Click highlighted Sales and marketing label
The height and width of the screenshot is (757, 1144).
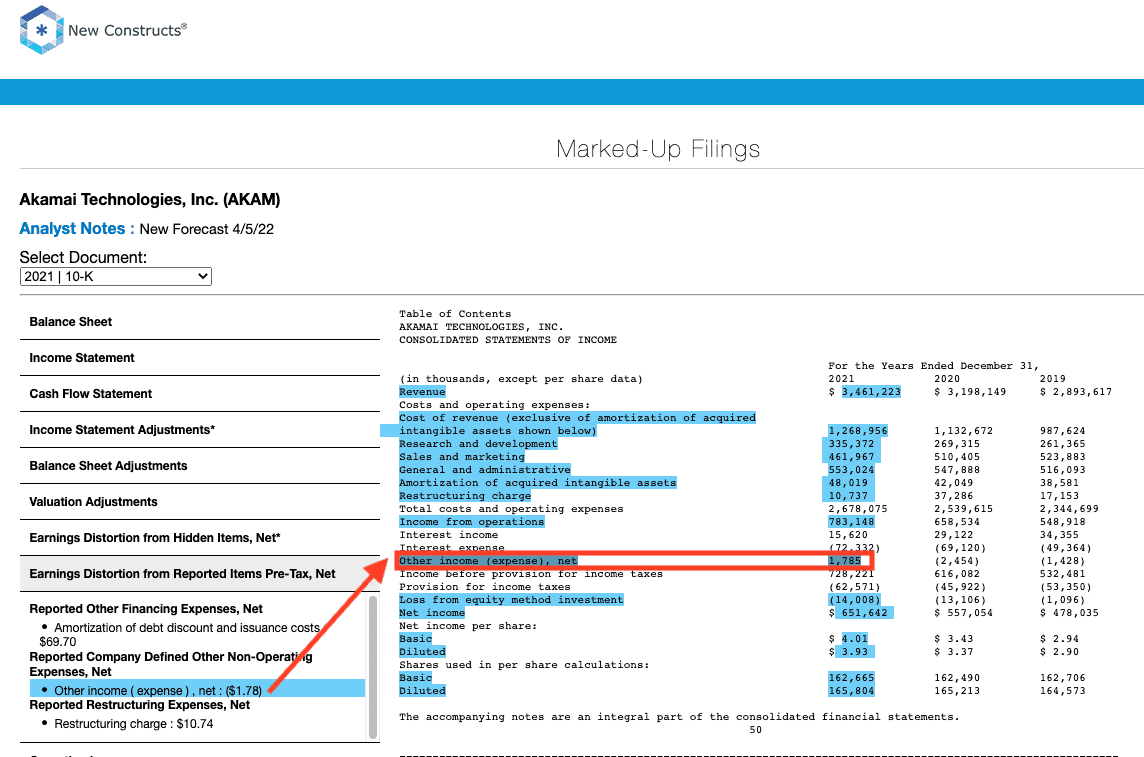[x=462, y=457]
